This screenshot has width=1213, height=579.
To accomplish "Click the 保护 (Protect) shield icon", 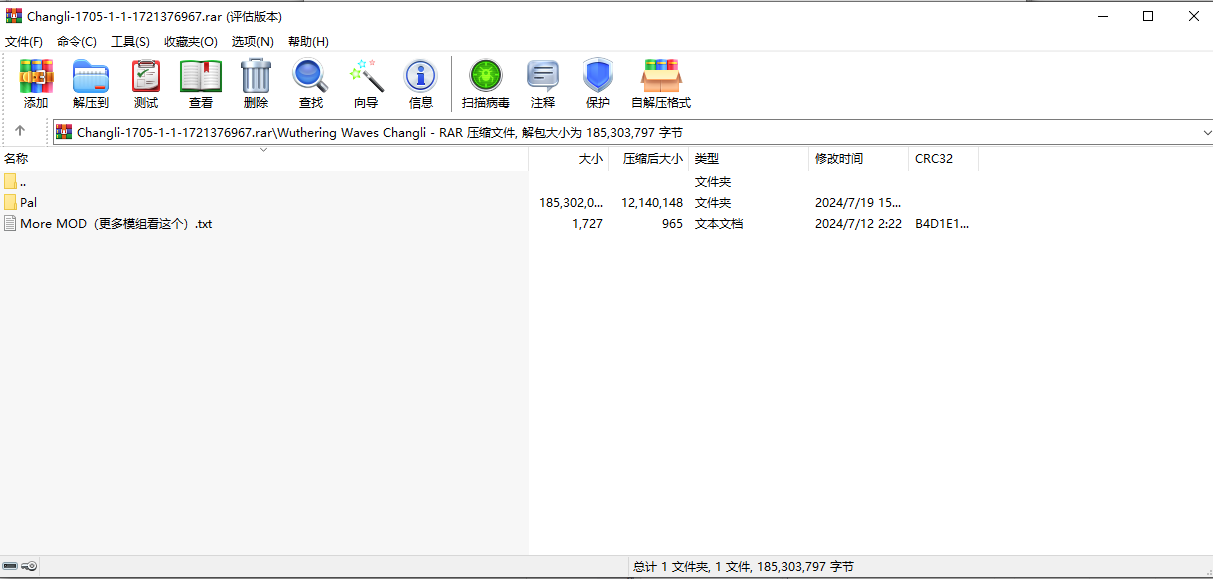I will click(598, 76).
